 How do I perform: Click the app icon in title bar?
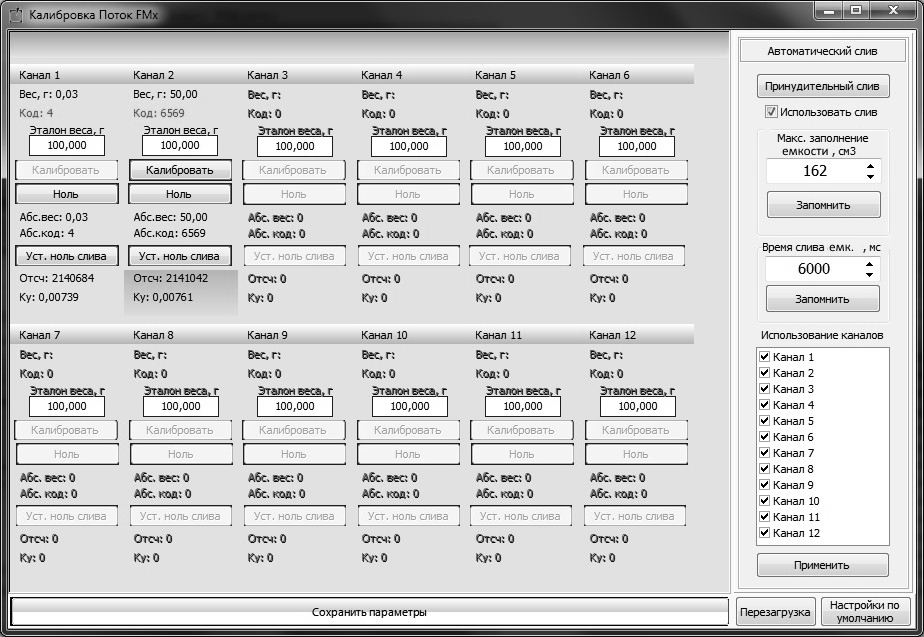pos(15,14)
